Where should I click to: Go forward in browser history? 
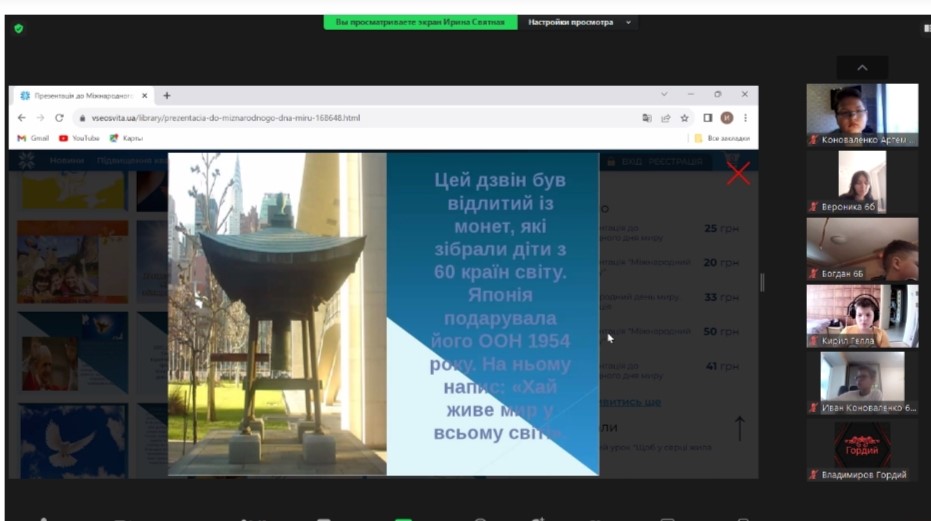40,118
